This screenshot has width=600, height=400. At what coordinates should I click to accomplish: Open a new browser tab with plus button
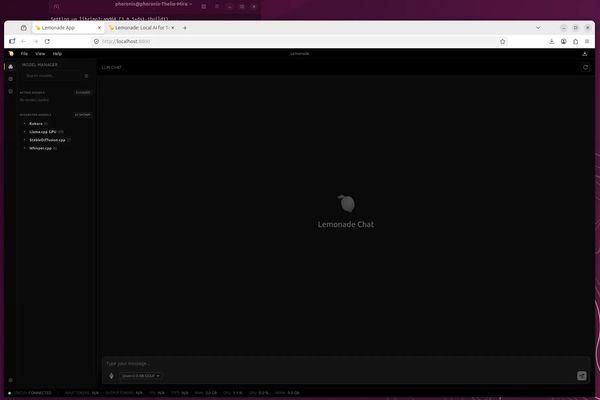(x=185, y=28)
